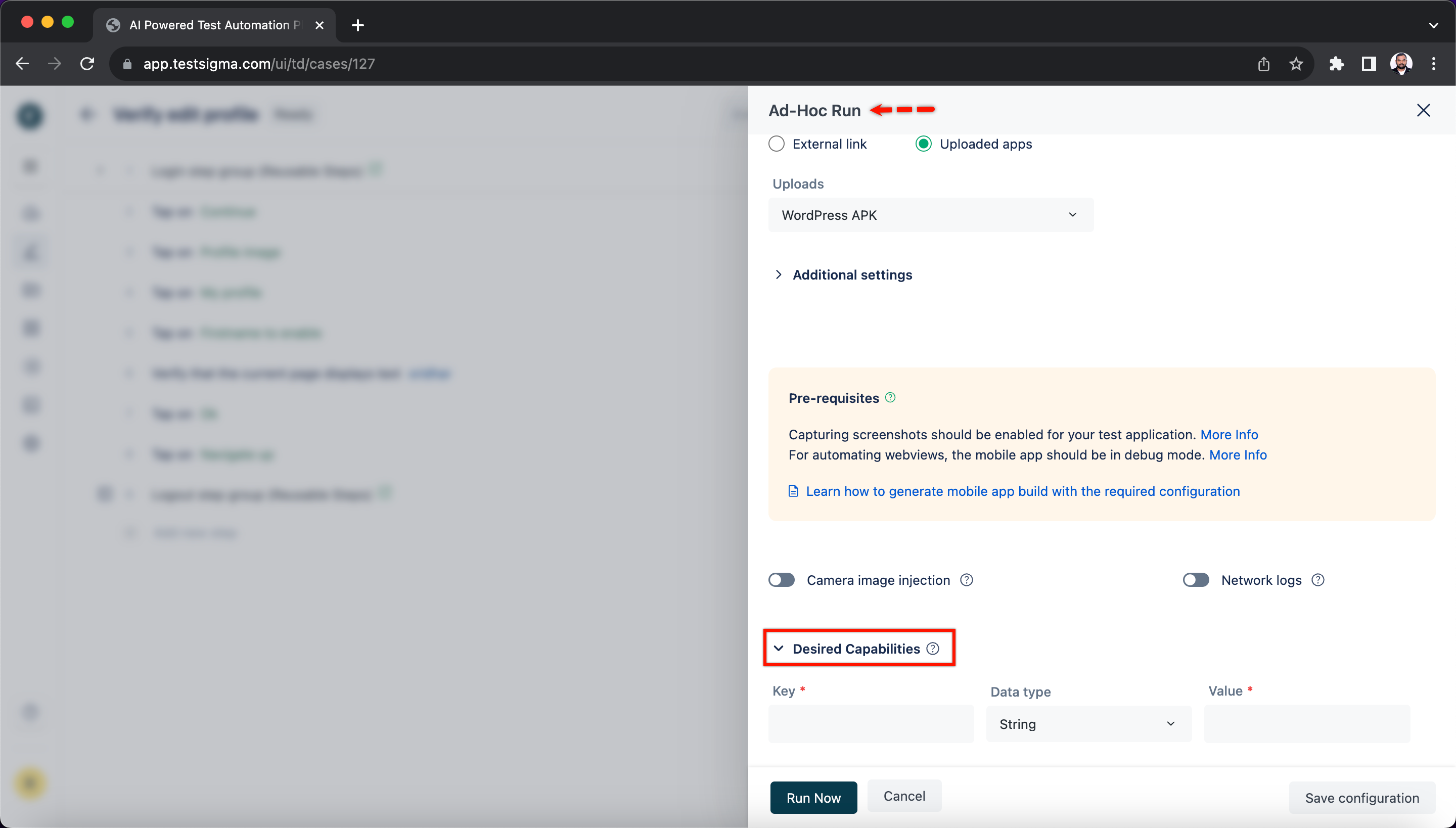
Task: Close the Ad-Hoc Run panel
Action: 1423,110
